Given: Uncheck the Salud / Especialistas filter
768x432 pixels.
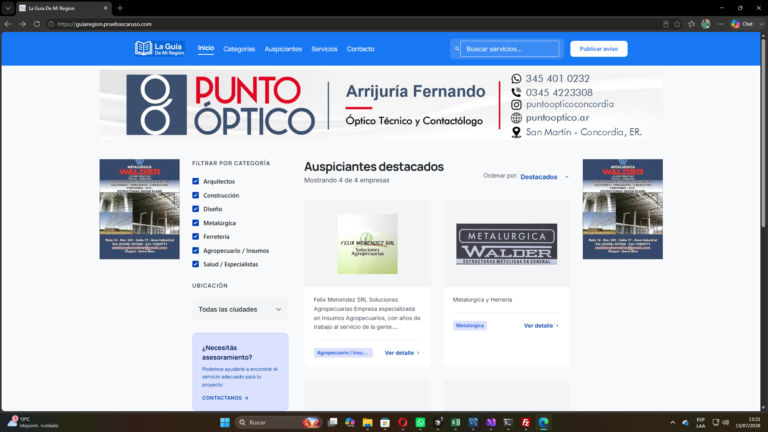Looking at the screenshot, I should [195, 264].
